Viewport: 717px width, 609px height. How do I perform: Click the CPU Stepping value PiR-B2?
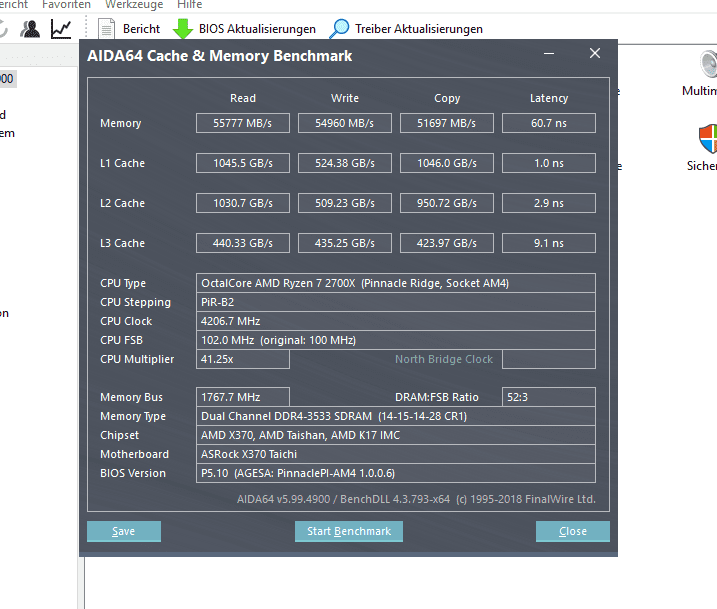click(396, 302)
